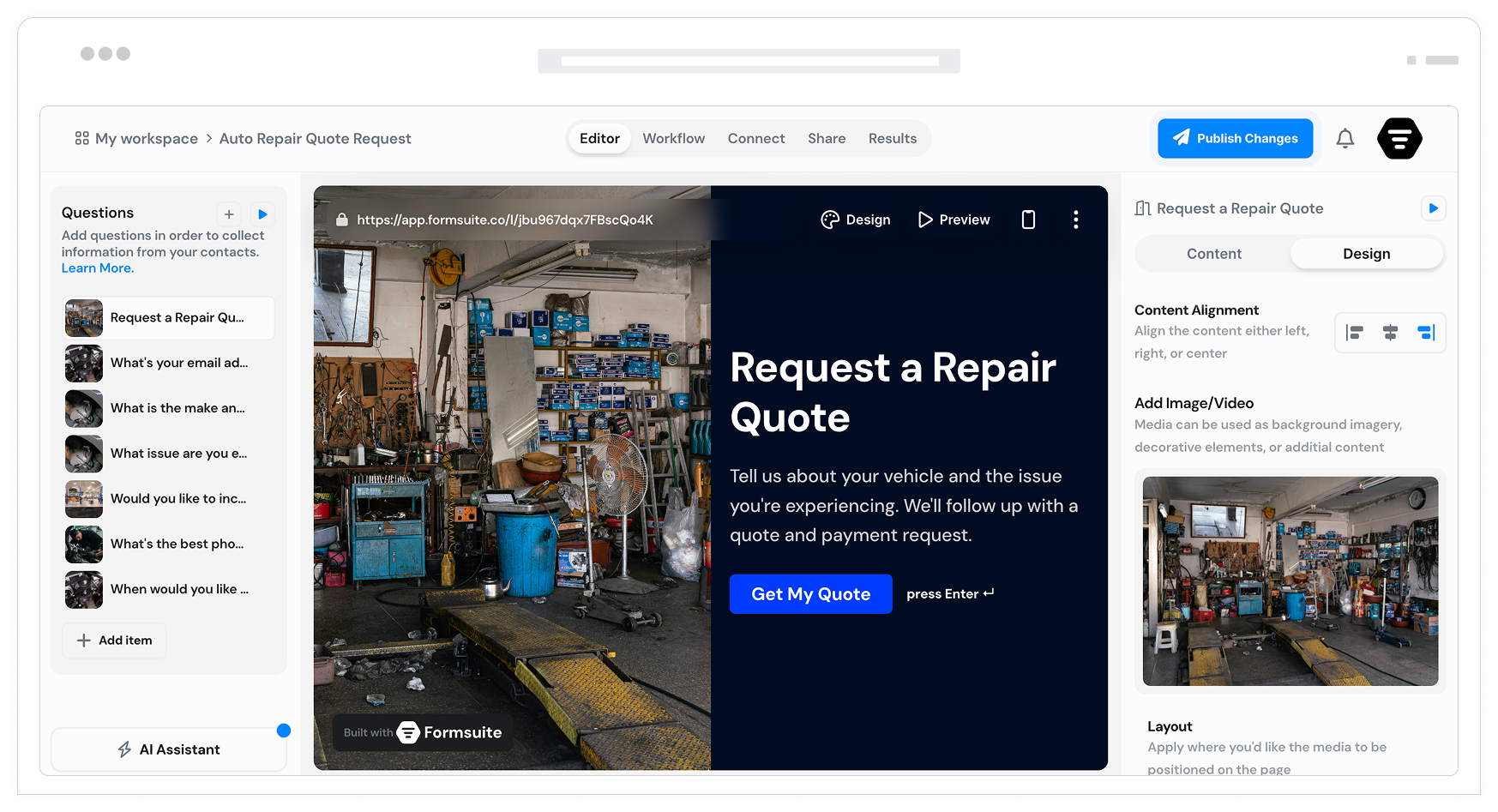Open the AI Assistant

click(169, 749)
